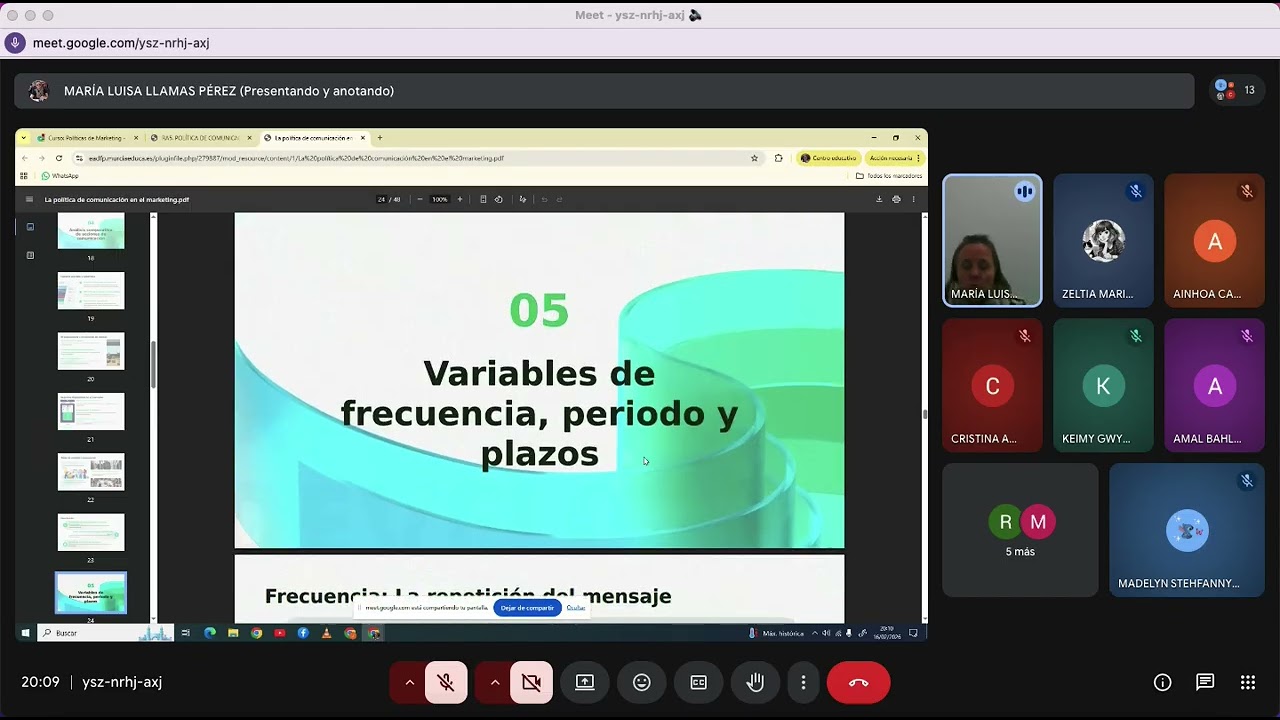This screenshot has width=1280, height=720.
Task: Click the present screen (share) icon
Action: (x=585, y=682)
